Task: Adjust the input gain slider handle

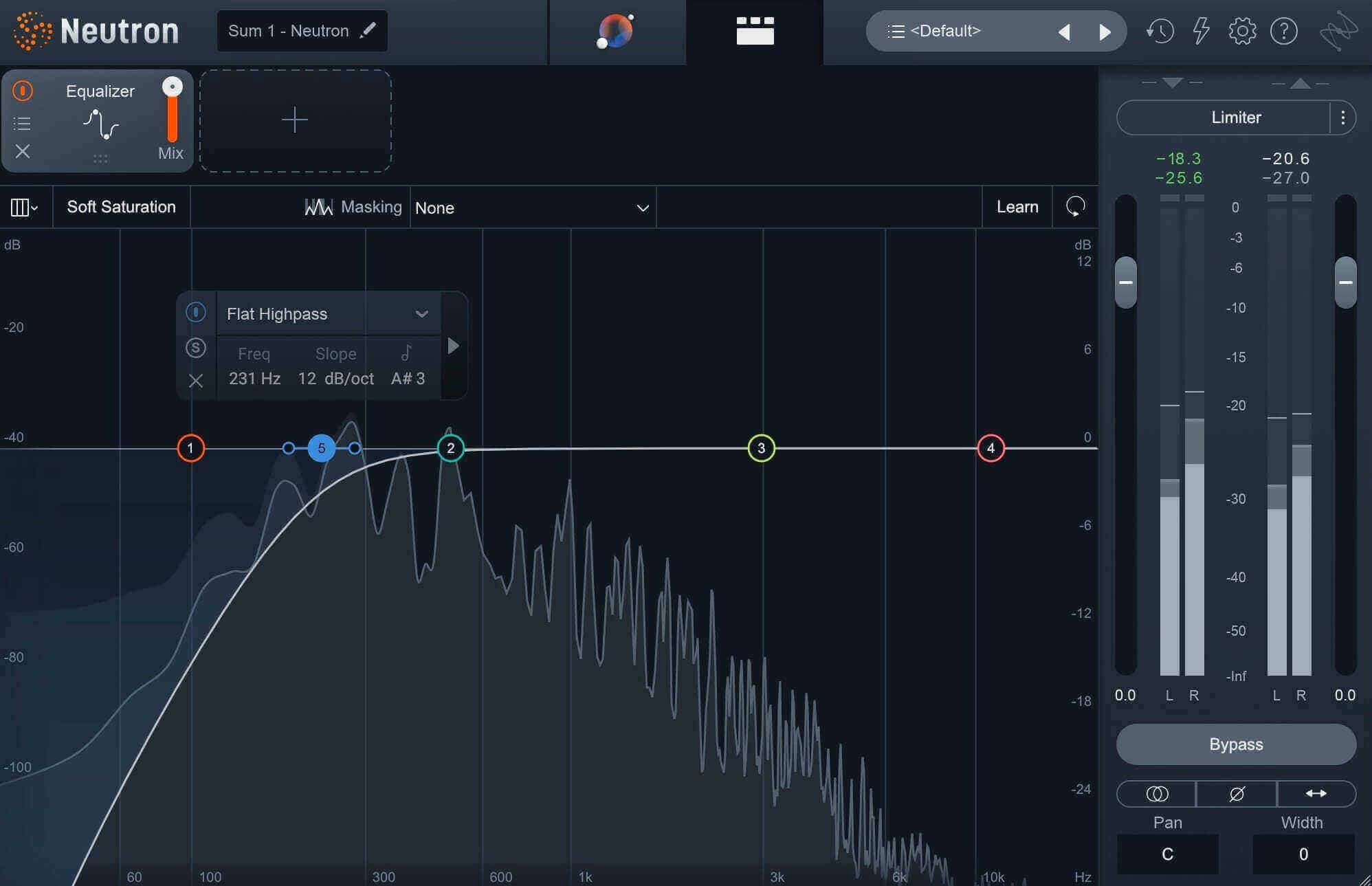Action: point(1125,283)
